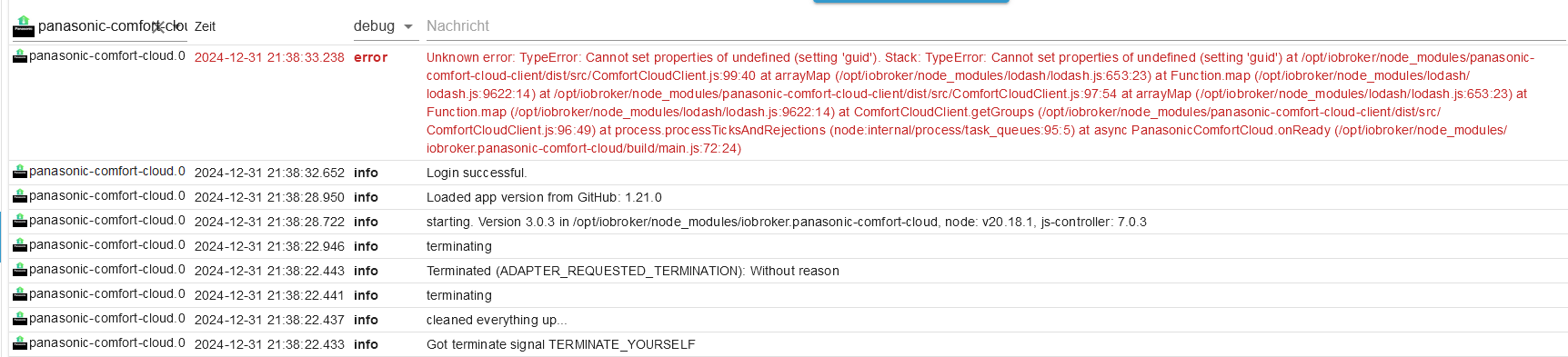This screenshot has height=357, width=1568.
Task: Select the 'Terminated (ADAPTER_REQUESTED_TERMINATION)' log entry
Action: (633, 271)
